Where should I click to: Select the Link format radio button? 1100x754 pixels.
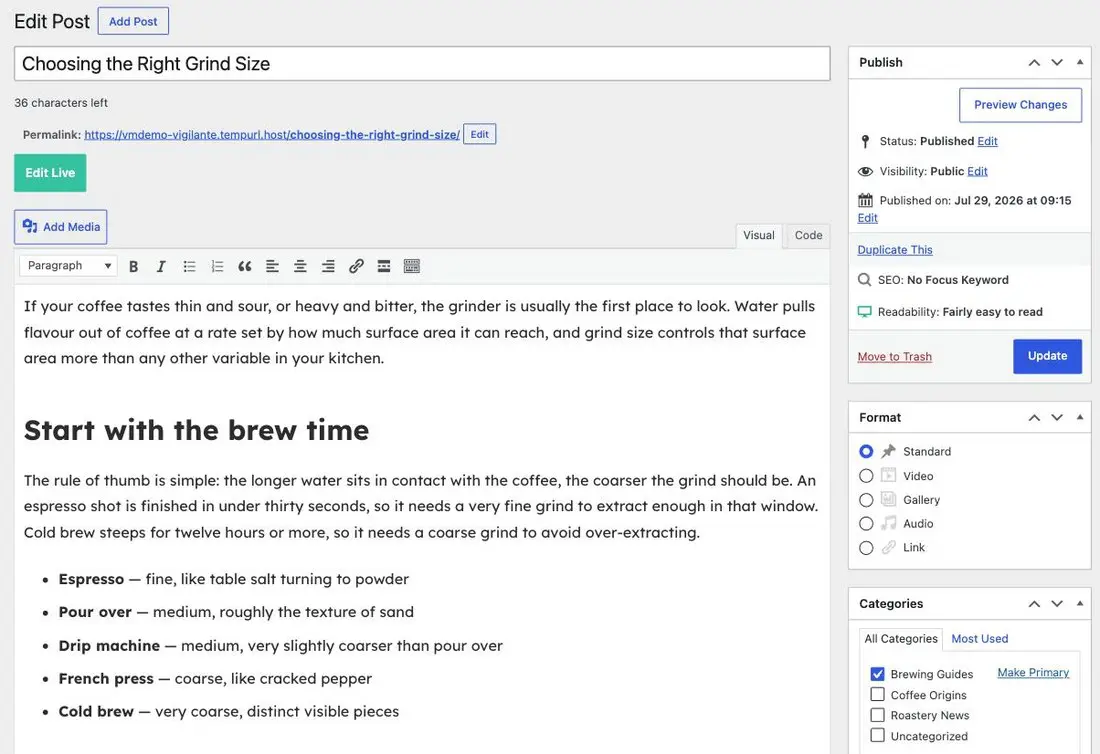(866, 548)
